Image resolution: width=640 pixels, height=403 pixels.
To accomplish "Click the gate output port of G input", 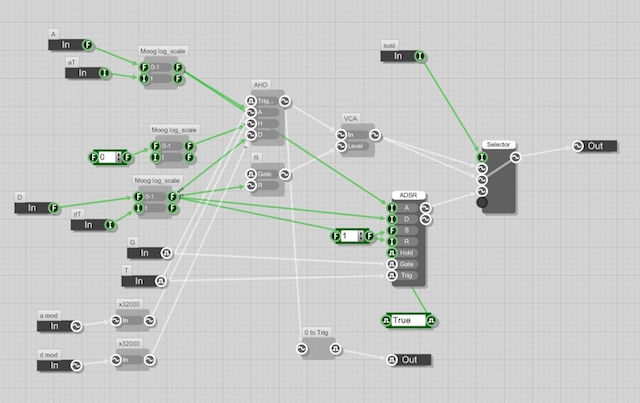I will point(163,253).
